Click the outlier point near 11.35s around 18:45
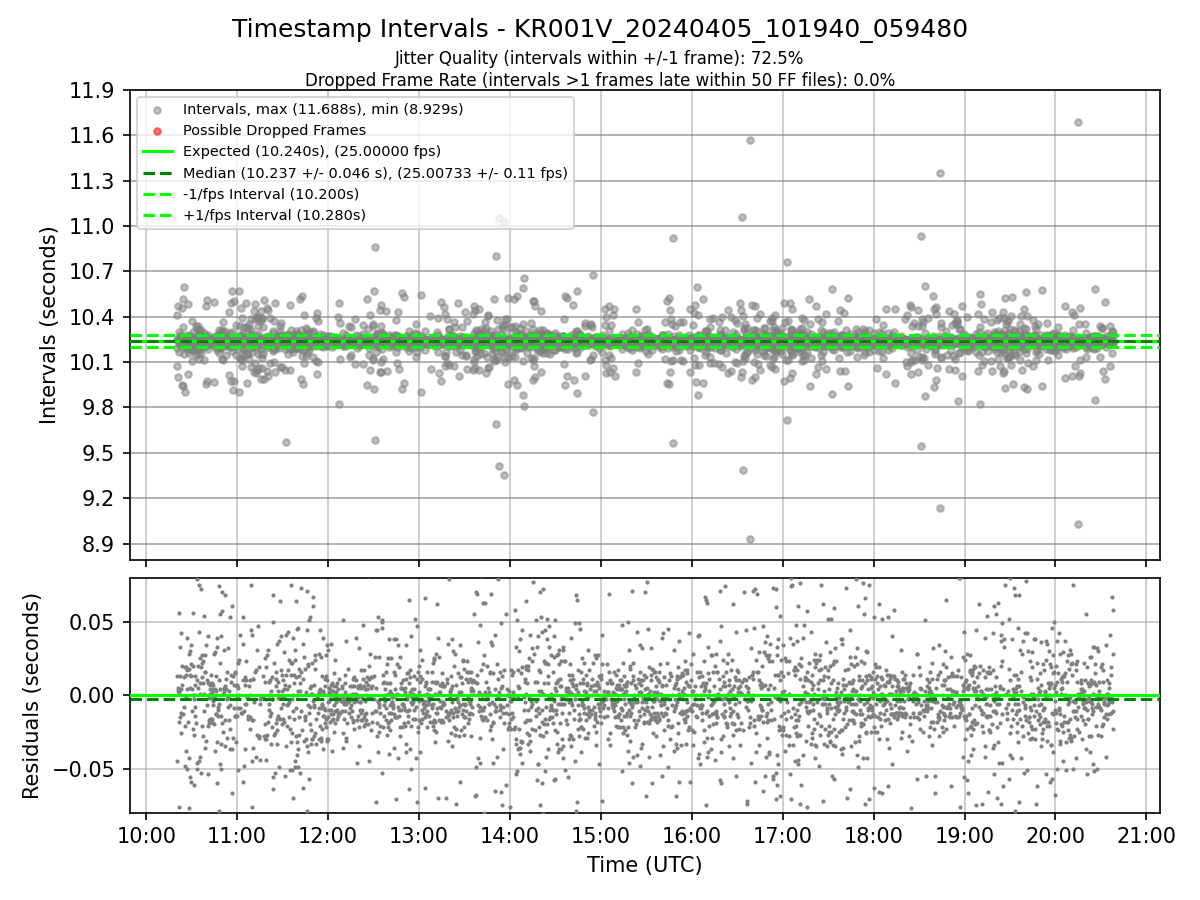Image resolution: width=1200 pixels, height=900 pixels. (x=940, y=173)
